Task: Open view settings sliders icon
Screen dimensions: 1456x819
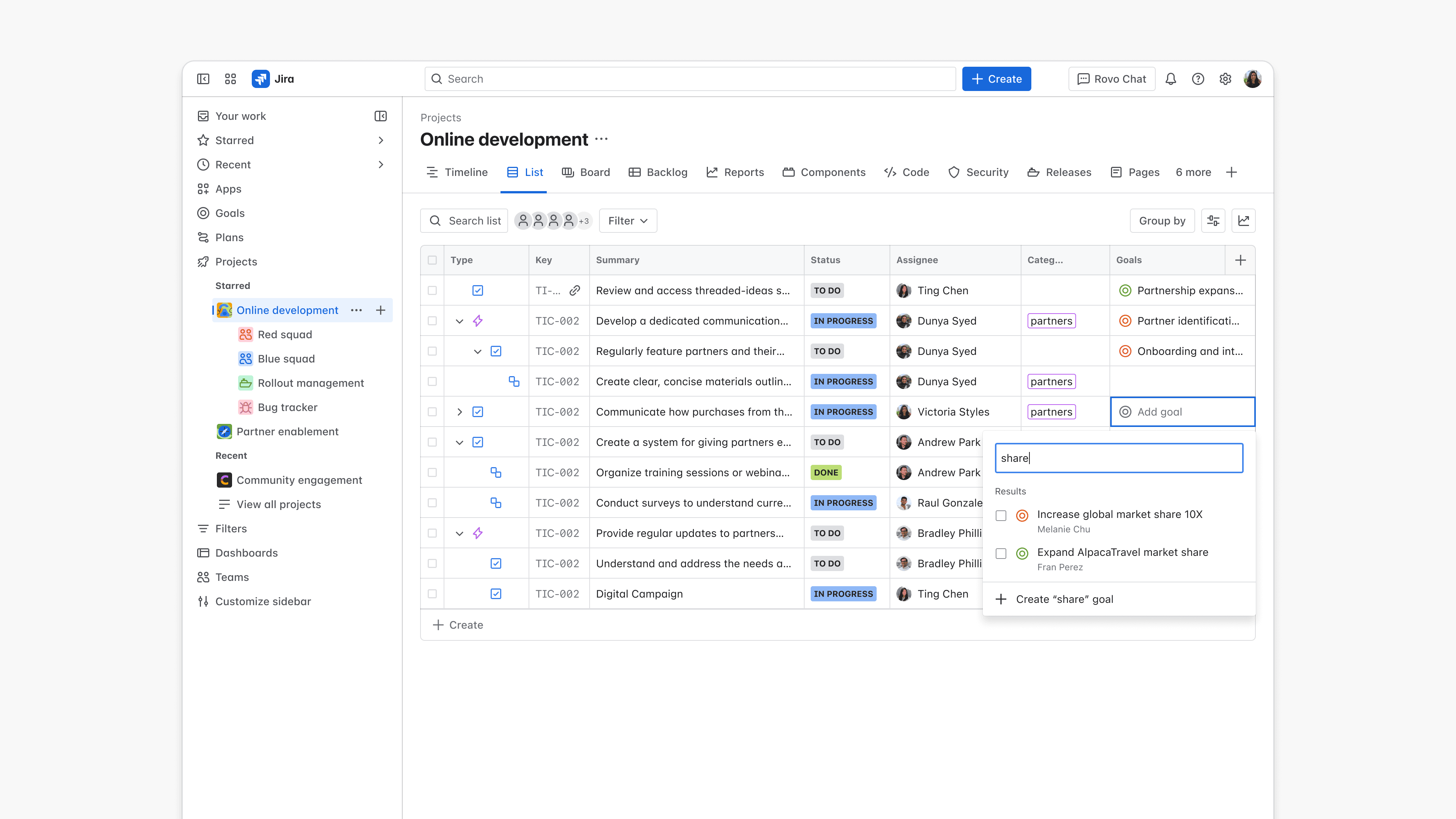Action: pyautogui.click(x=1213, y=221)
